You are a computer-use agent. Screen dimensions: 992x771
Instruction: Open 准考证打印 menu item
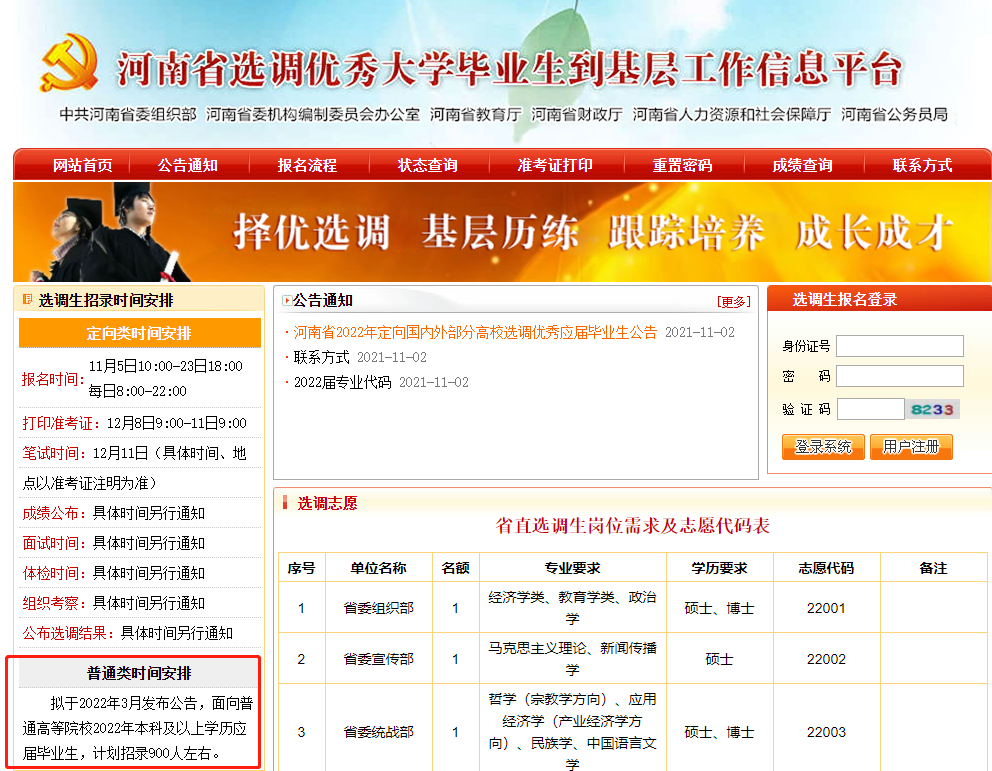(555, 165)
